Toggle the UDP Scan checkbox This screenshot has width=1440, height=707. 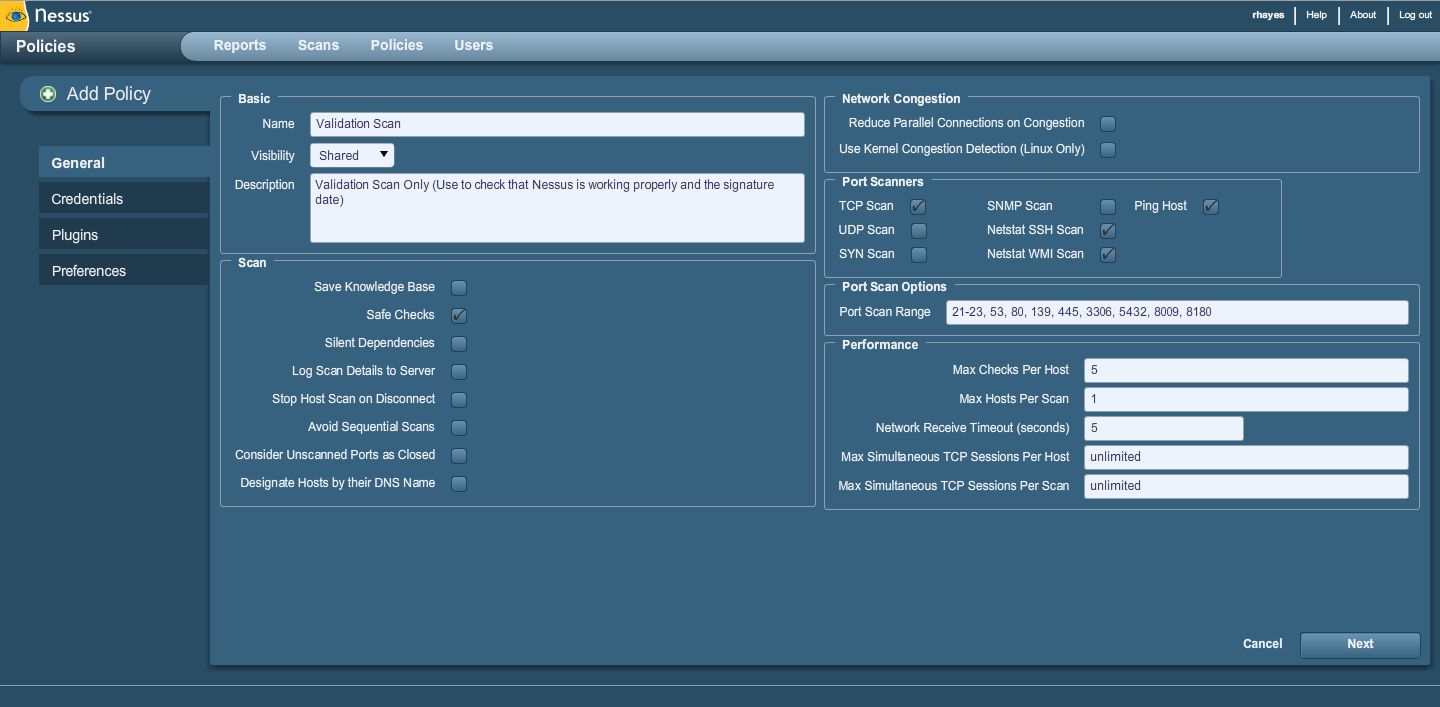(x=918, y=231)
